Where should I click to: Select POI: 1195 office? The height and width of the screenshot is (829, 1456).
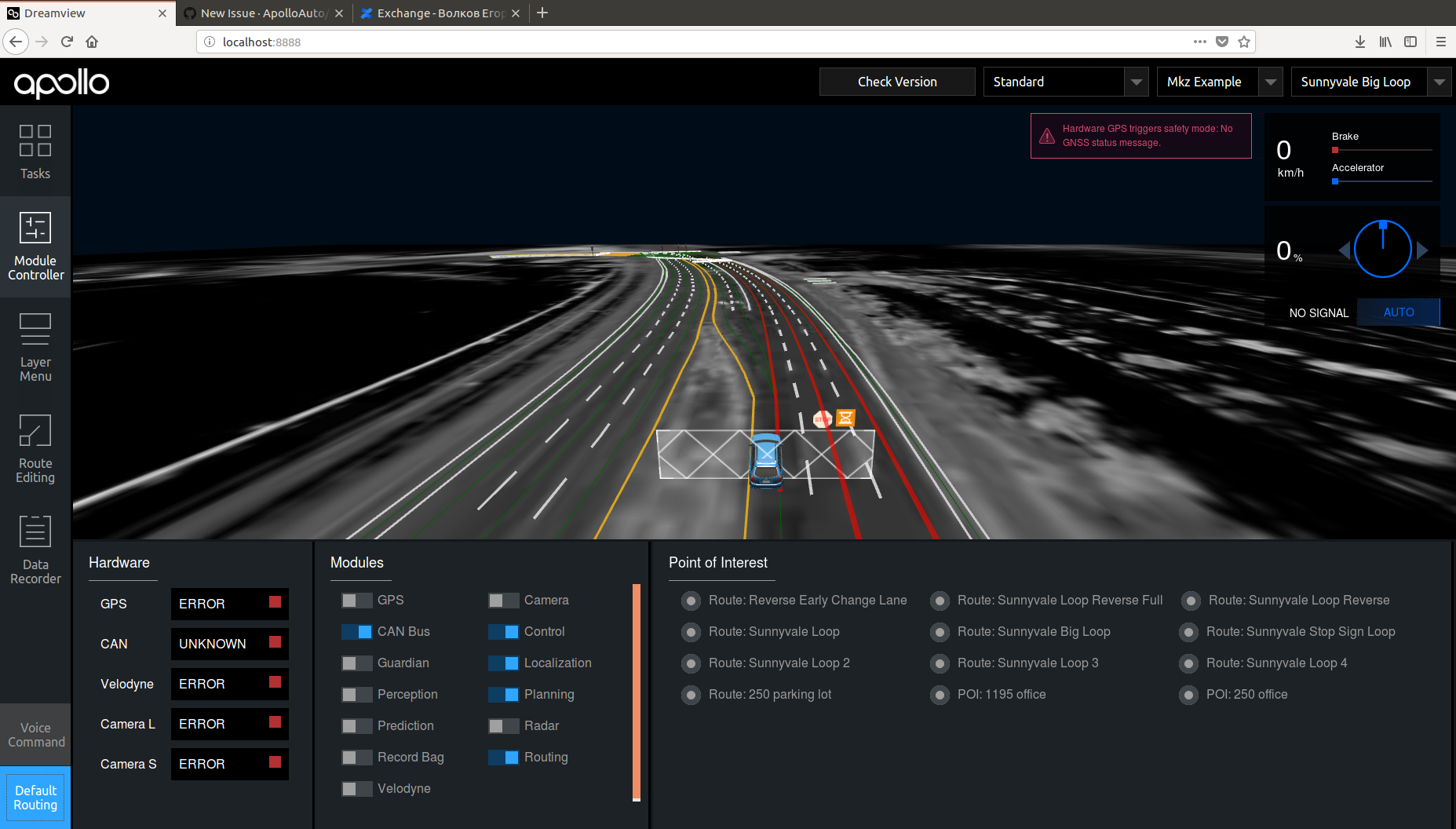tap(940, 695)
